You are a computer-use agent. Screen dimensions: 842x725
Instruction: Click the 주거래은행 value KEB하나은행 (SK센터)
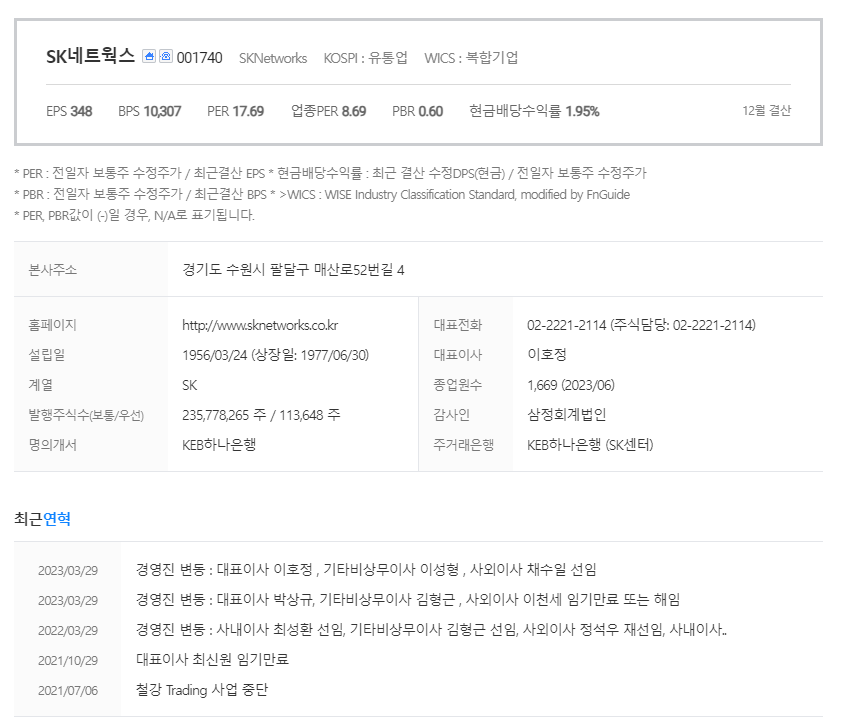[590, 445]
